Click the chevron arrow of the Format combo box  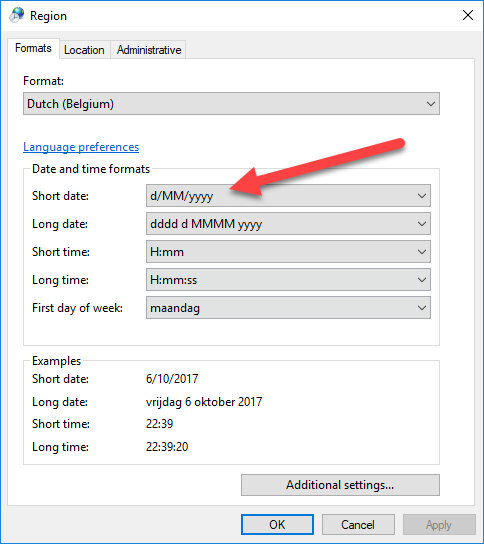tap(431, 104)
